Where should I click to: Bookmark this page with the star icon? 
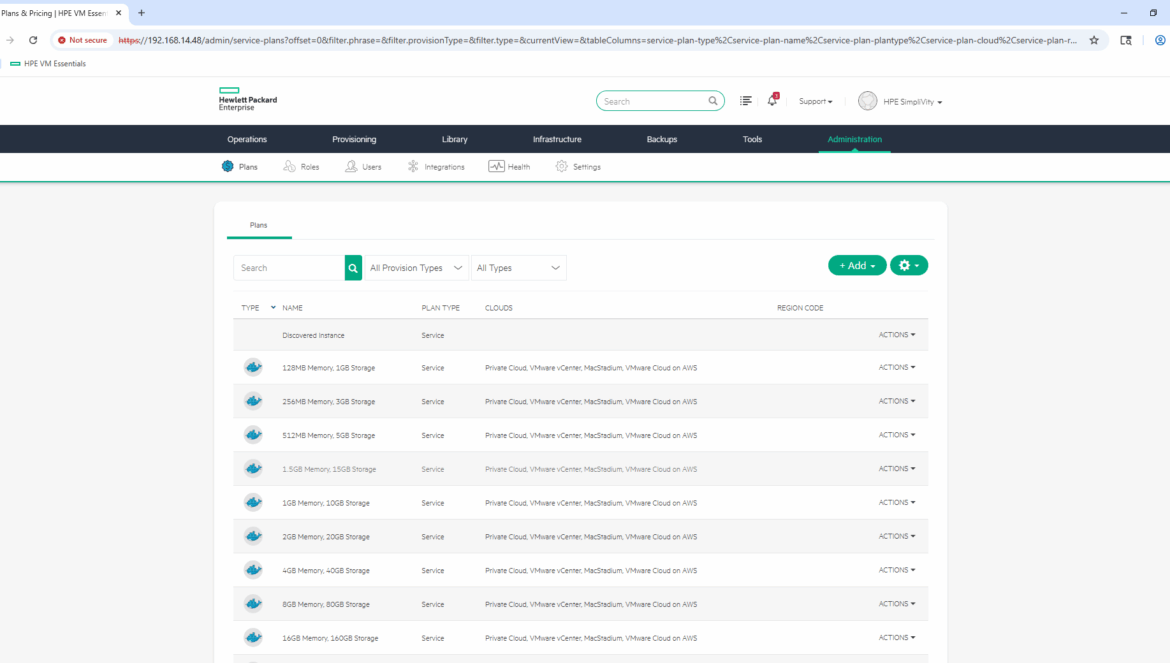[1094, 40]
